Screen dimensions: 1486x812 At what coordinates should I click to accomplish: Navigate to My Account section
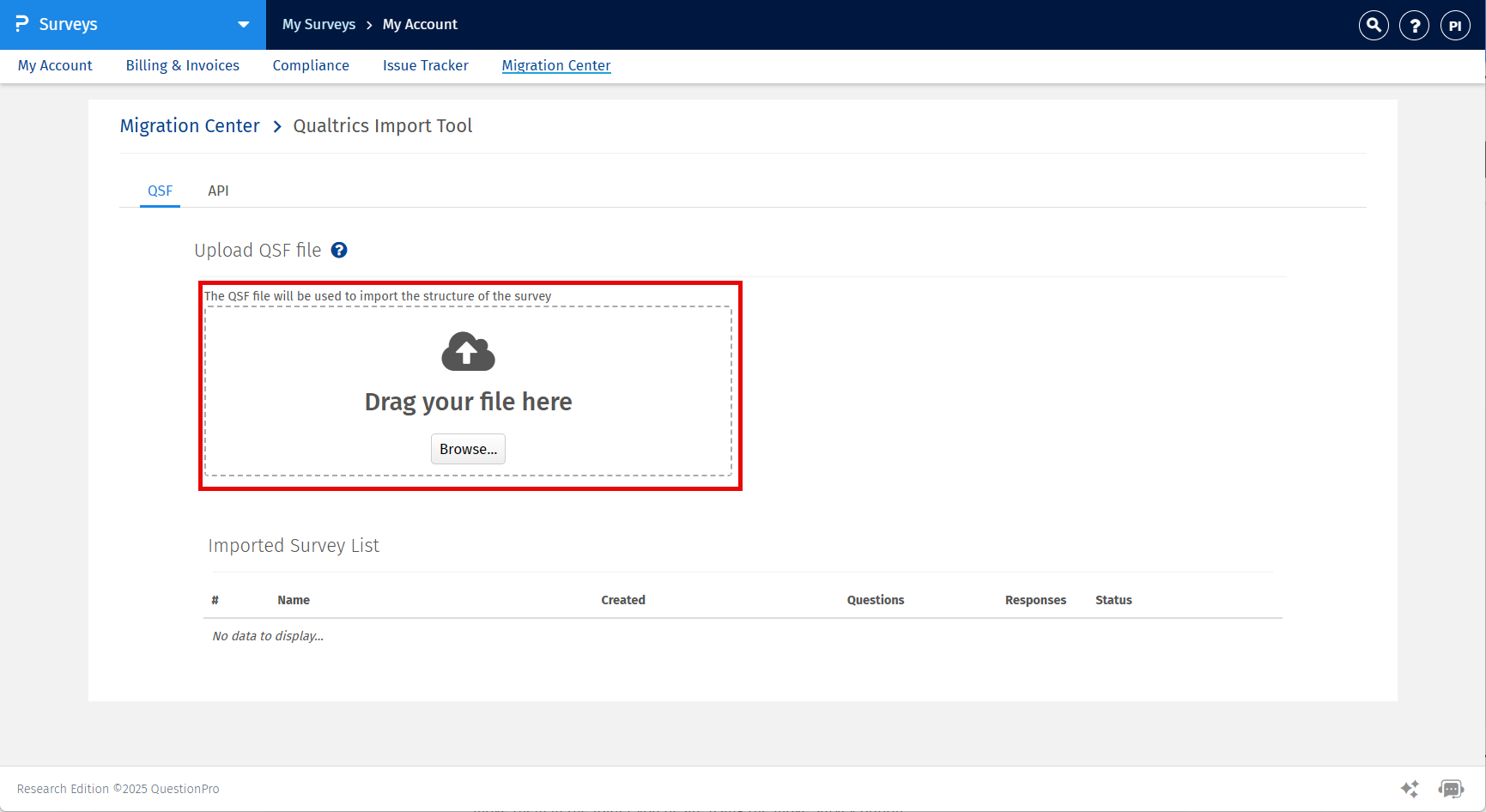point(55,65)
